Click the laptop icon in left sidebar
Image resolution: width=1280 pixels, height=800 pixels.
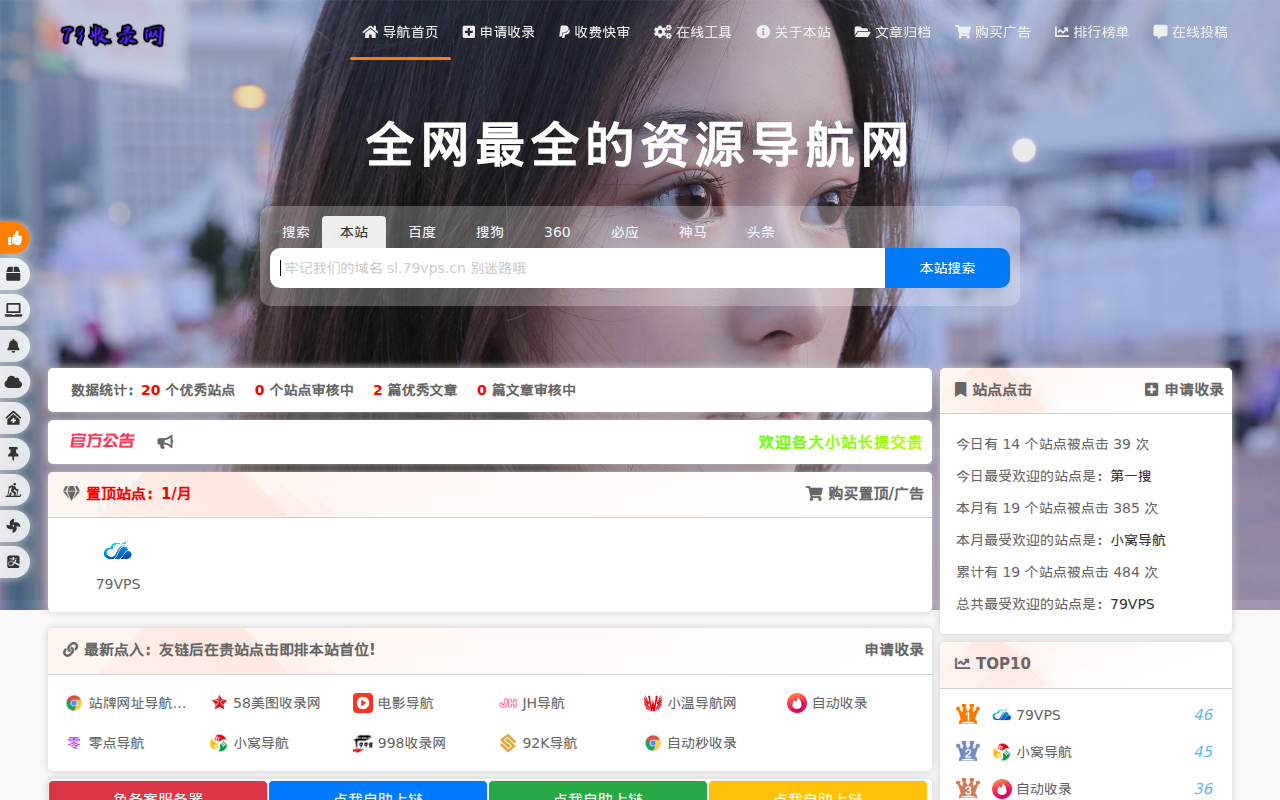click(14, 310)
